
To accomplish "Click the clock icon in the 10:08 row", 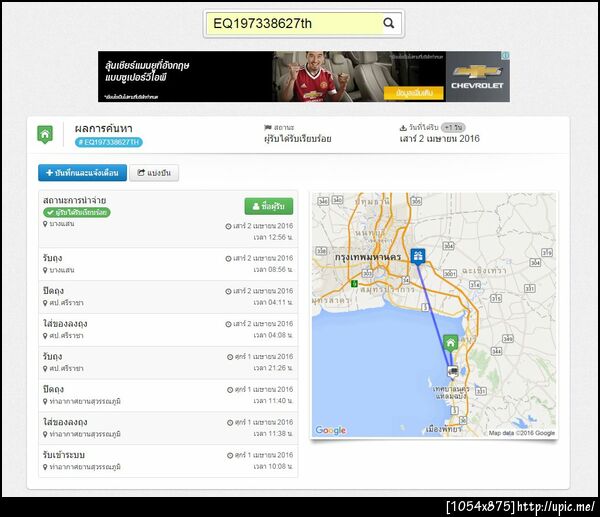I will [x=230, y=455].
